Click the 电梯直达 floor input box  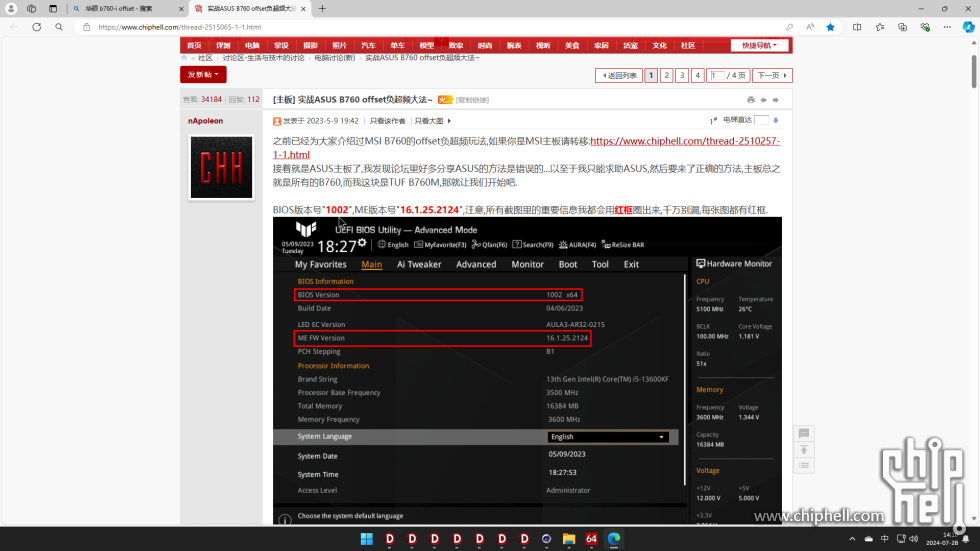click(761, 120)
